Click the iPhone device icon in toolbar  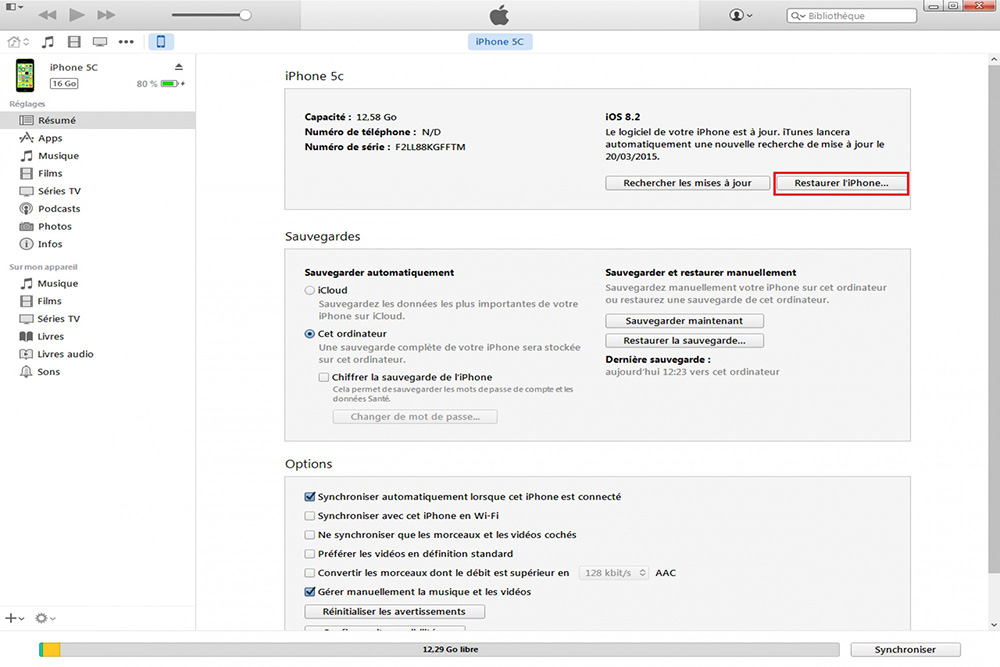[160, 42]
